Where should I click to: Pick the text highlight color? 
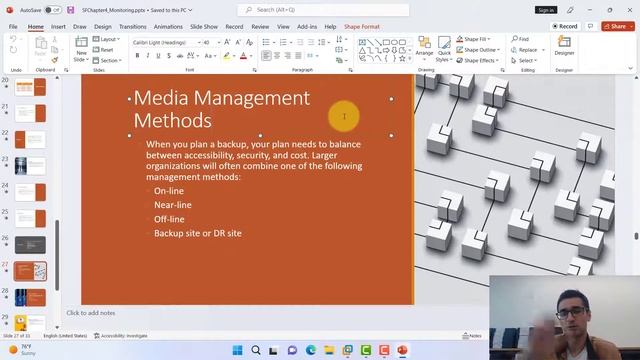tap(227, 56)
